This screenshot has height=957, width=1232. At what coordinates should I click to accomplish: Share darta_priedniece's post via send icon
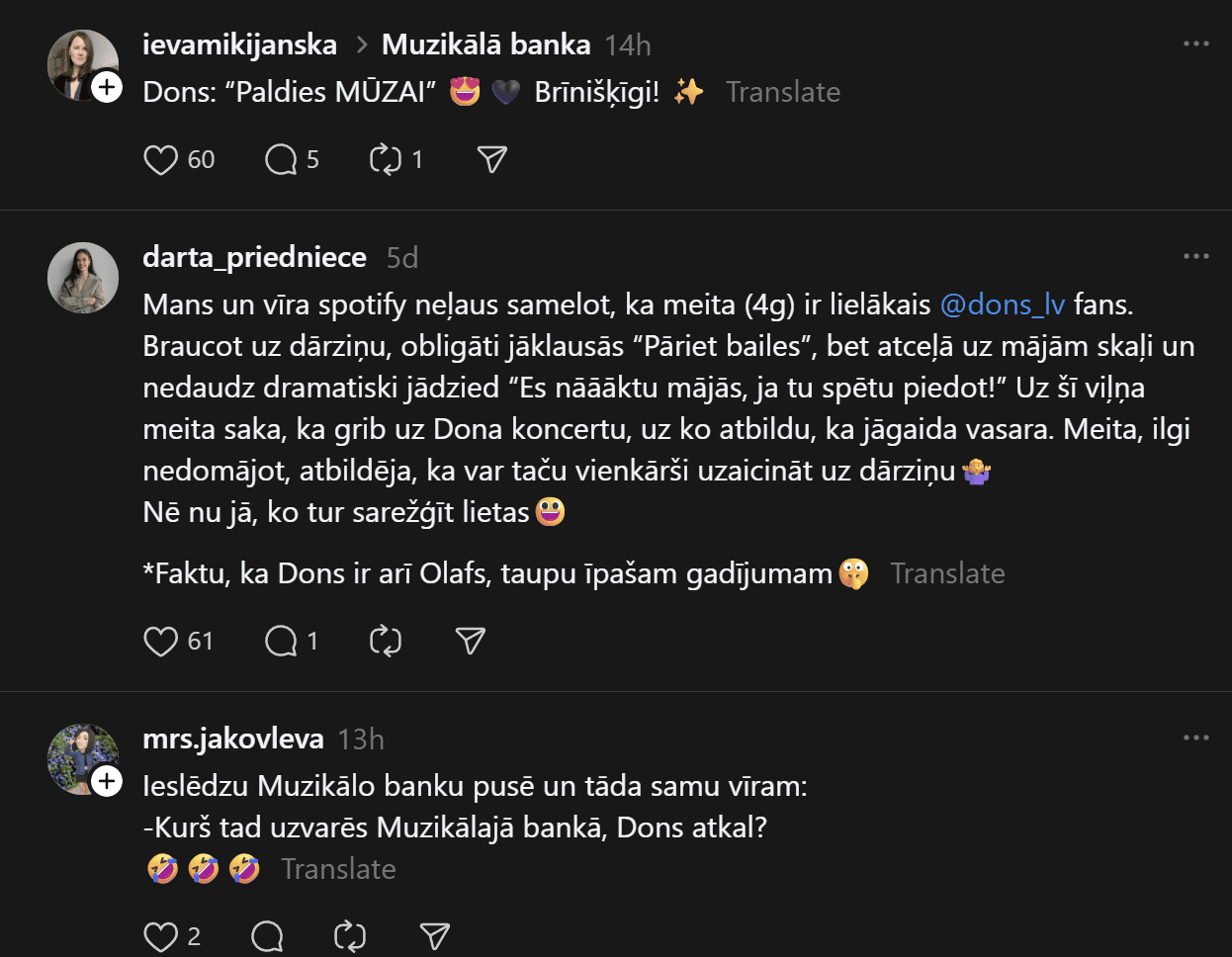[471, 642]
